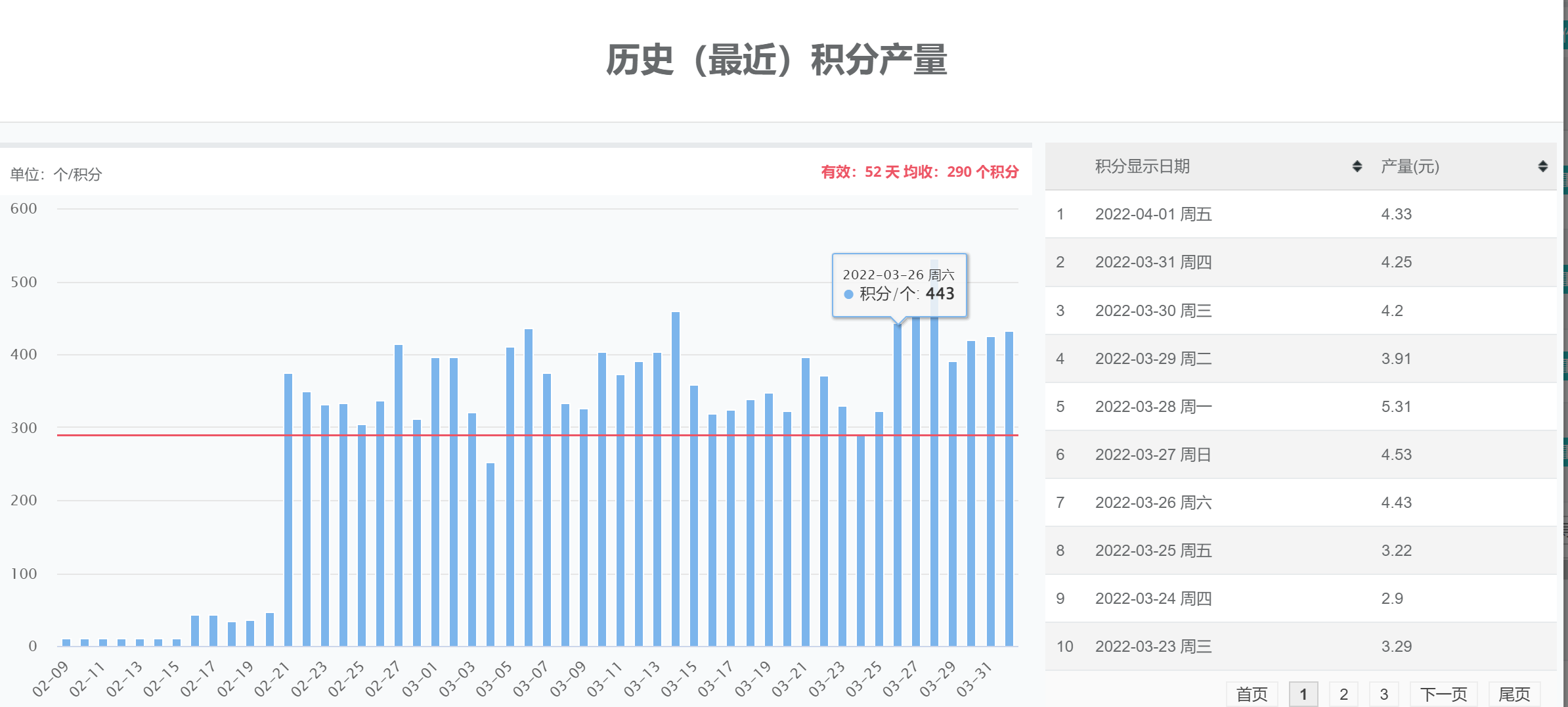
Task: Click the 3.22 yield value
Action: 1396,550
